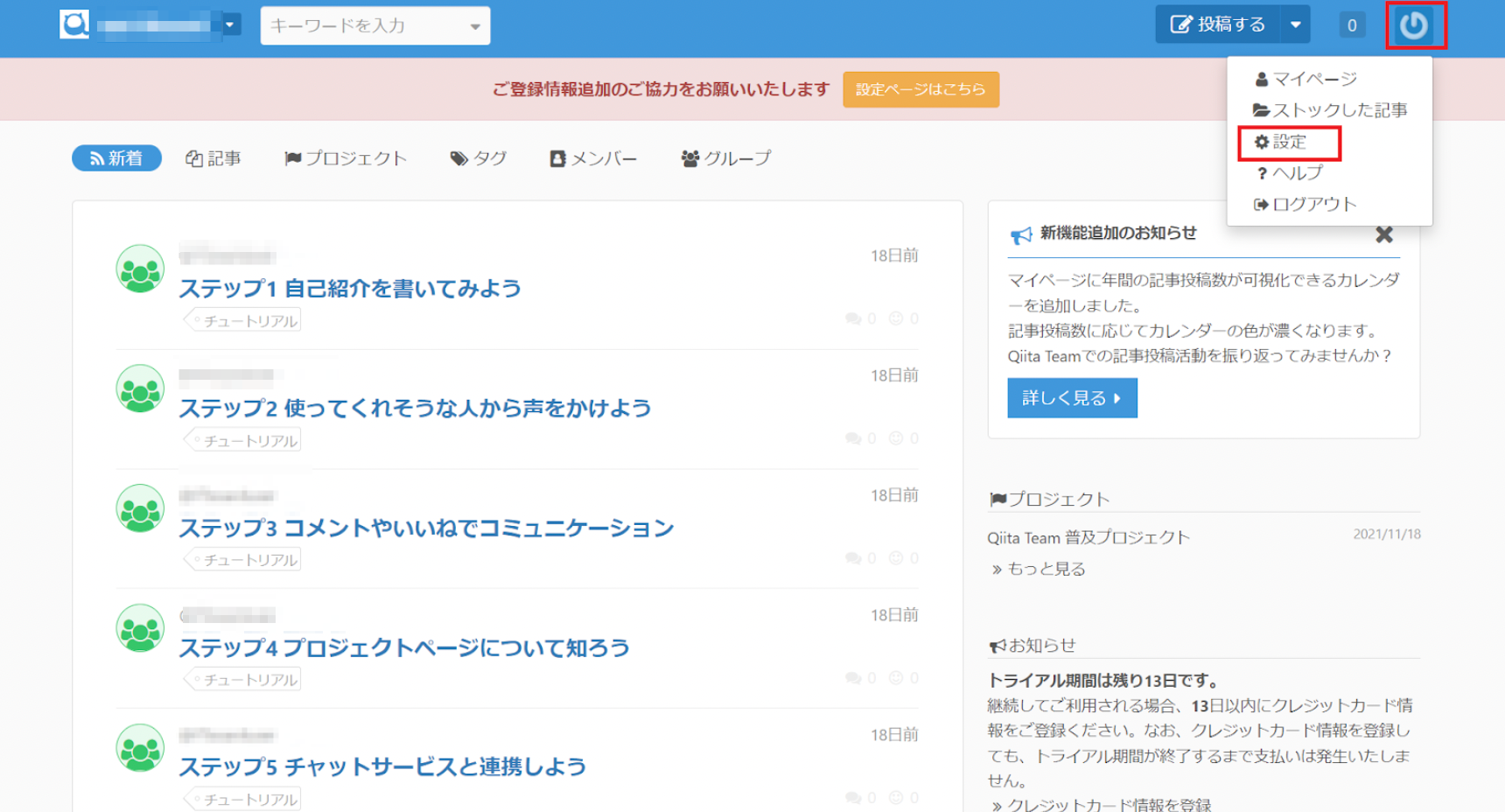Viewport: 1505px width, 812px height.
Task: Choose ログアウト in the user menu
Action: tap(1305, 205)
